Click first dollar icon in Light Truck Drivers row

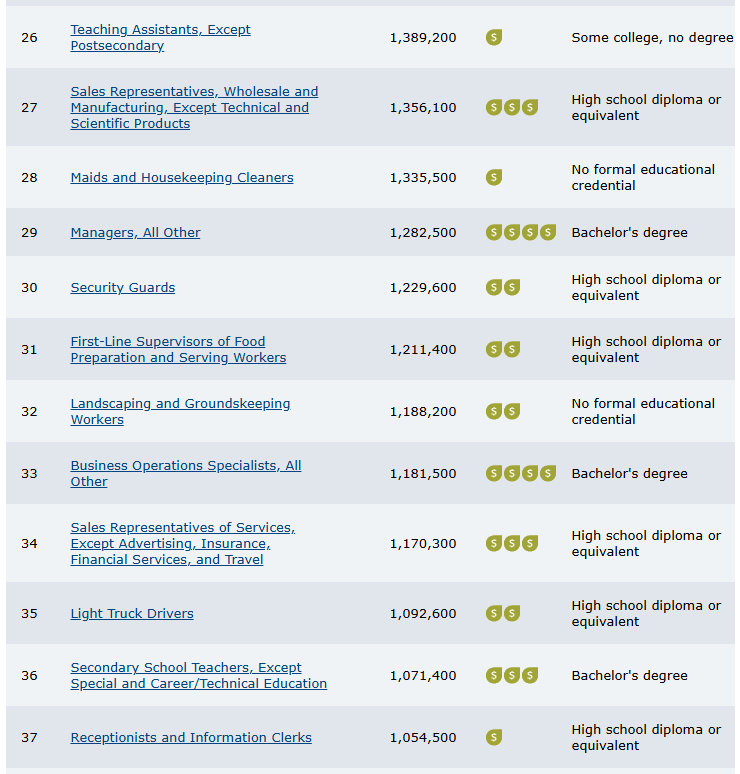click(494, 613)
